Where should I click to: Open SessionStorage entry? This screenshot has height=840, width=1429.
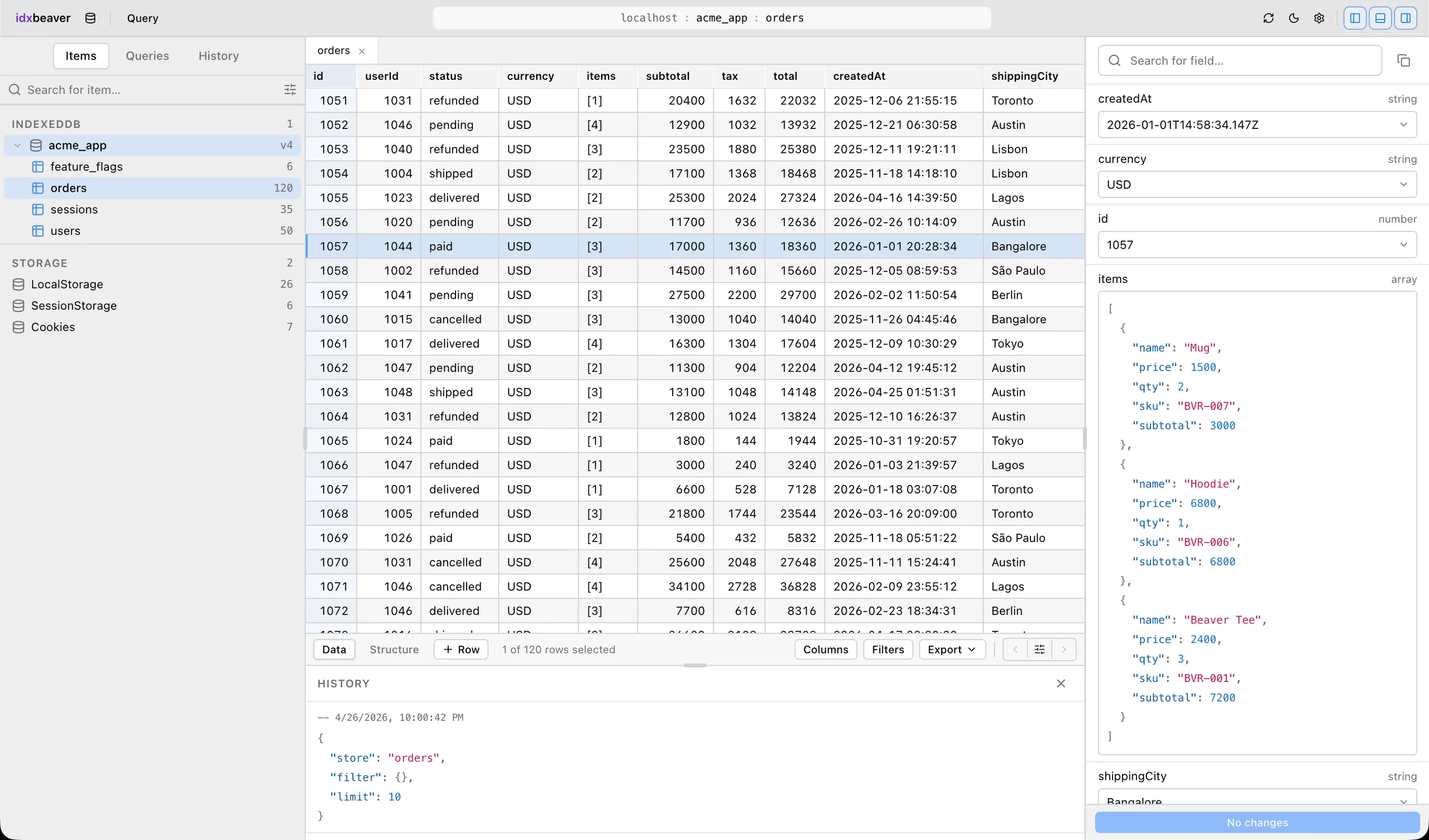tap(152, 306)
